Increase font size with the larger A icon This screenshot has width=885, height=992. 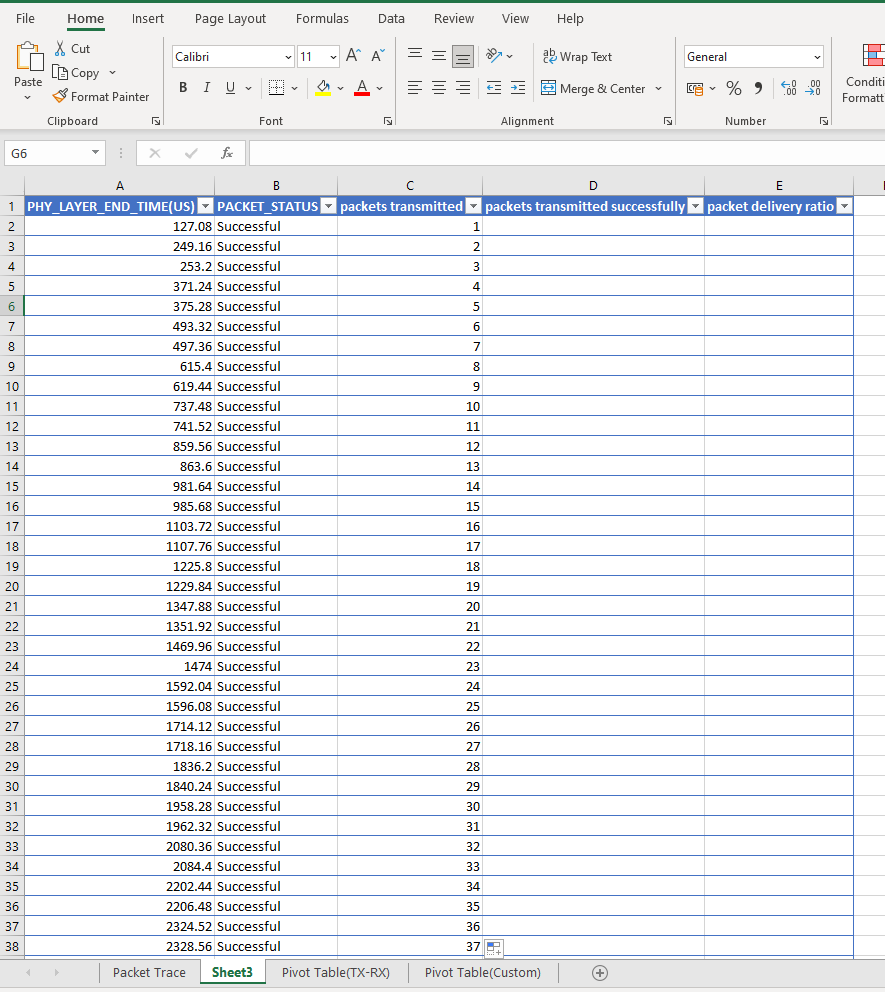point(354,56)
